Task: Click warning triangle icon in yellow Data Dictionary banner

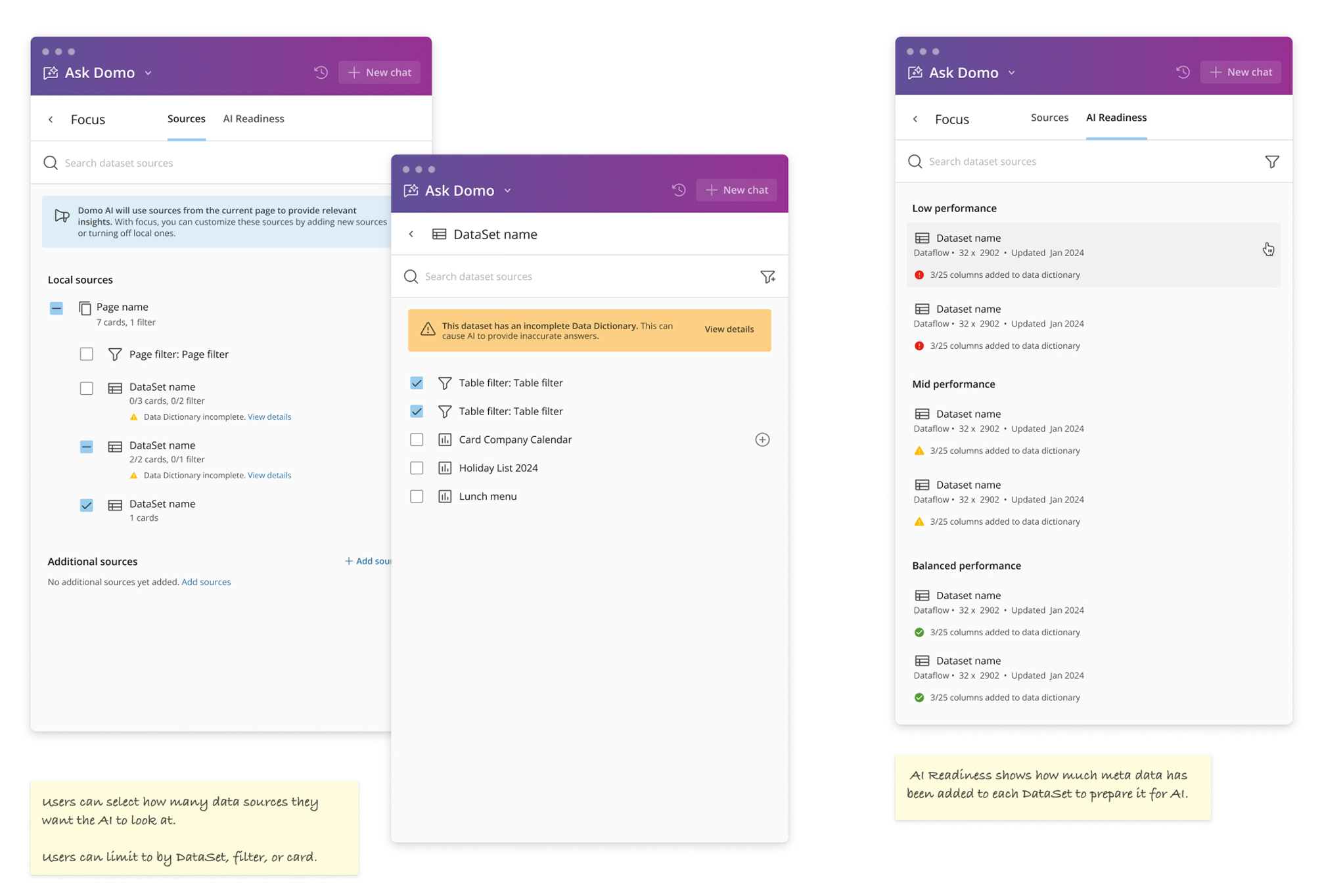Action: pyautogui.click(x=428, y=329)
